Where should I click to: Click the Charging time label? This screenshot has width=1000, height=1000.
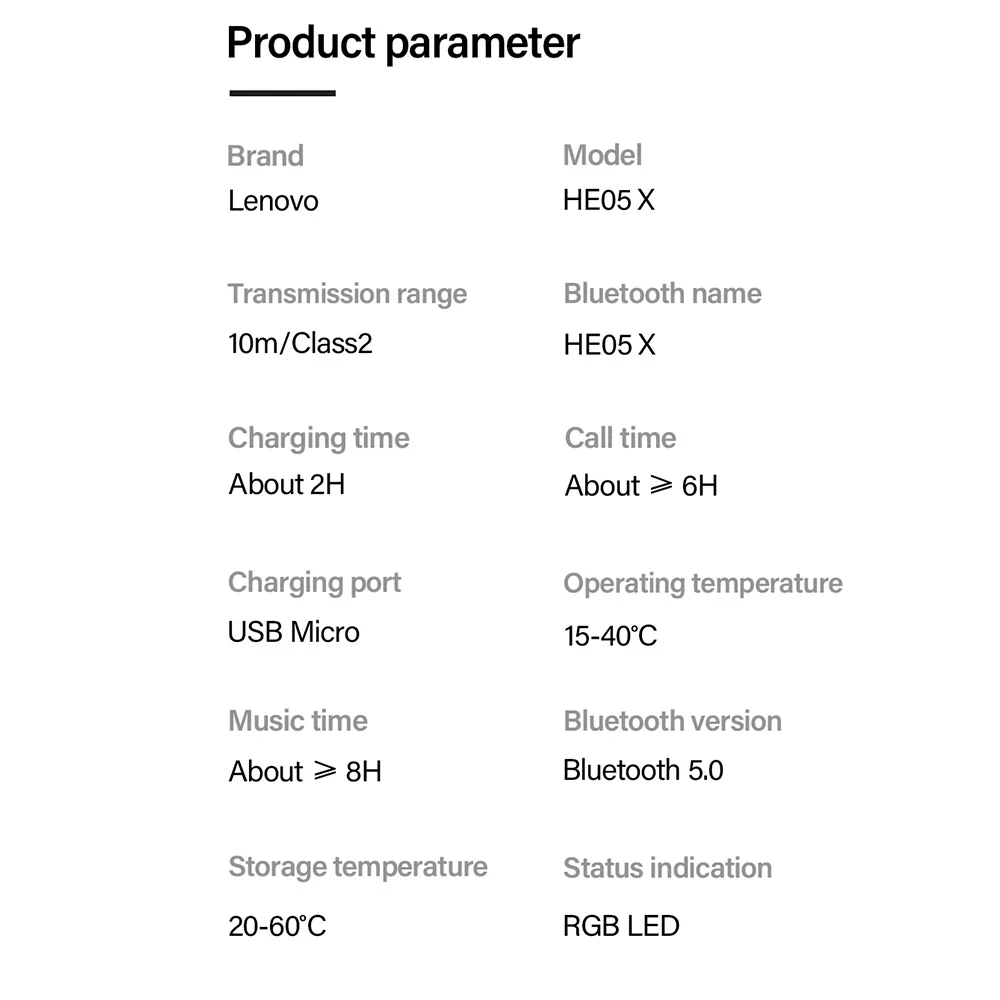tap(319, 439)
